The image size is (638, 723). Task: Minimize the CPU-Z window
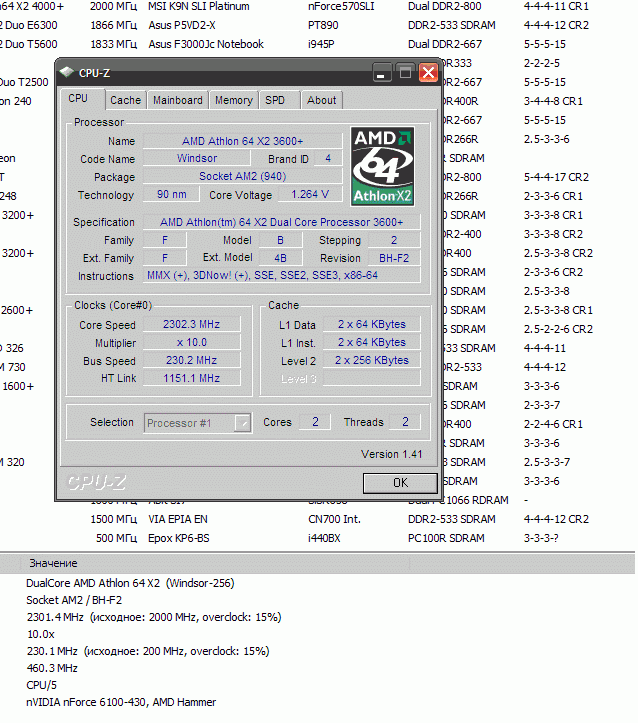381,73
